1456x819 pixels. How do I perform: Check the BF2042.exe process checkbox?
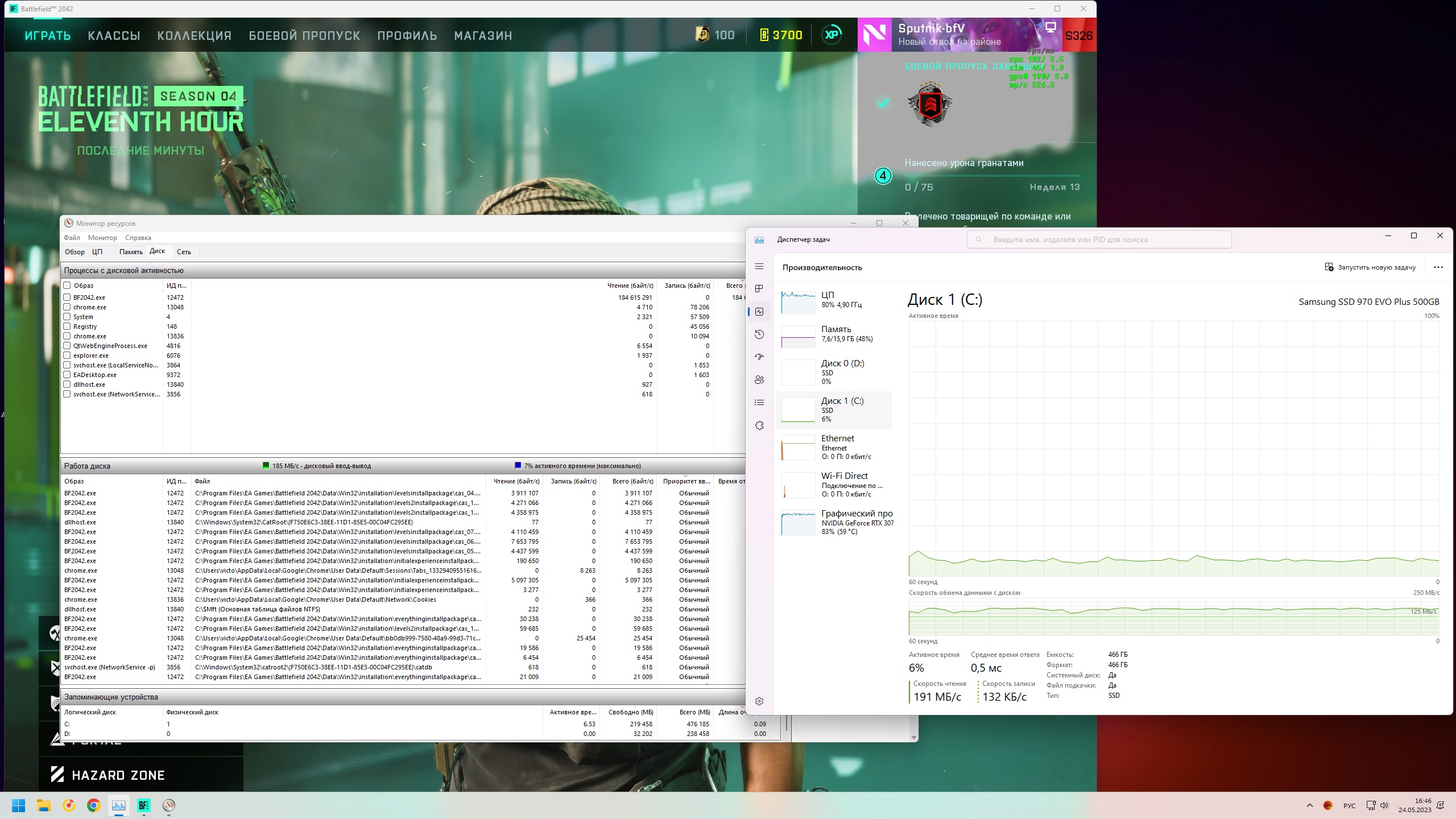(67, 297)
